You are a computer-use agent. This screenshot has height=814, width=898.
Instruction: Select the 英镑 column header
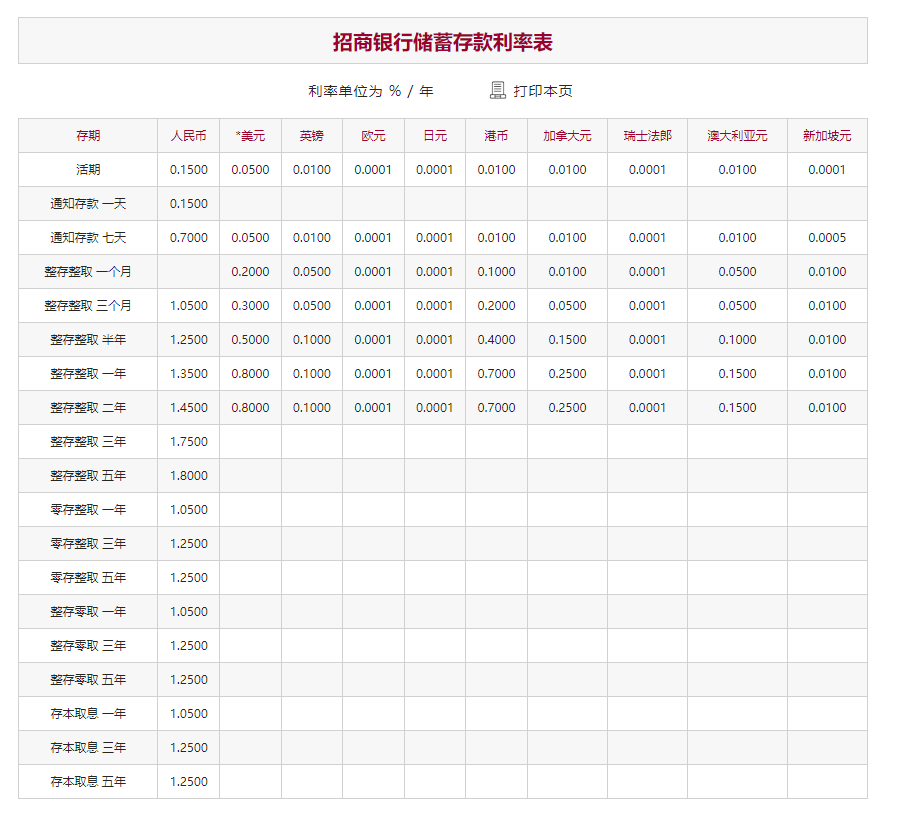(312, 136)
